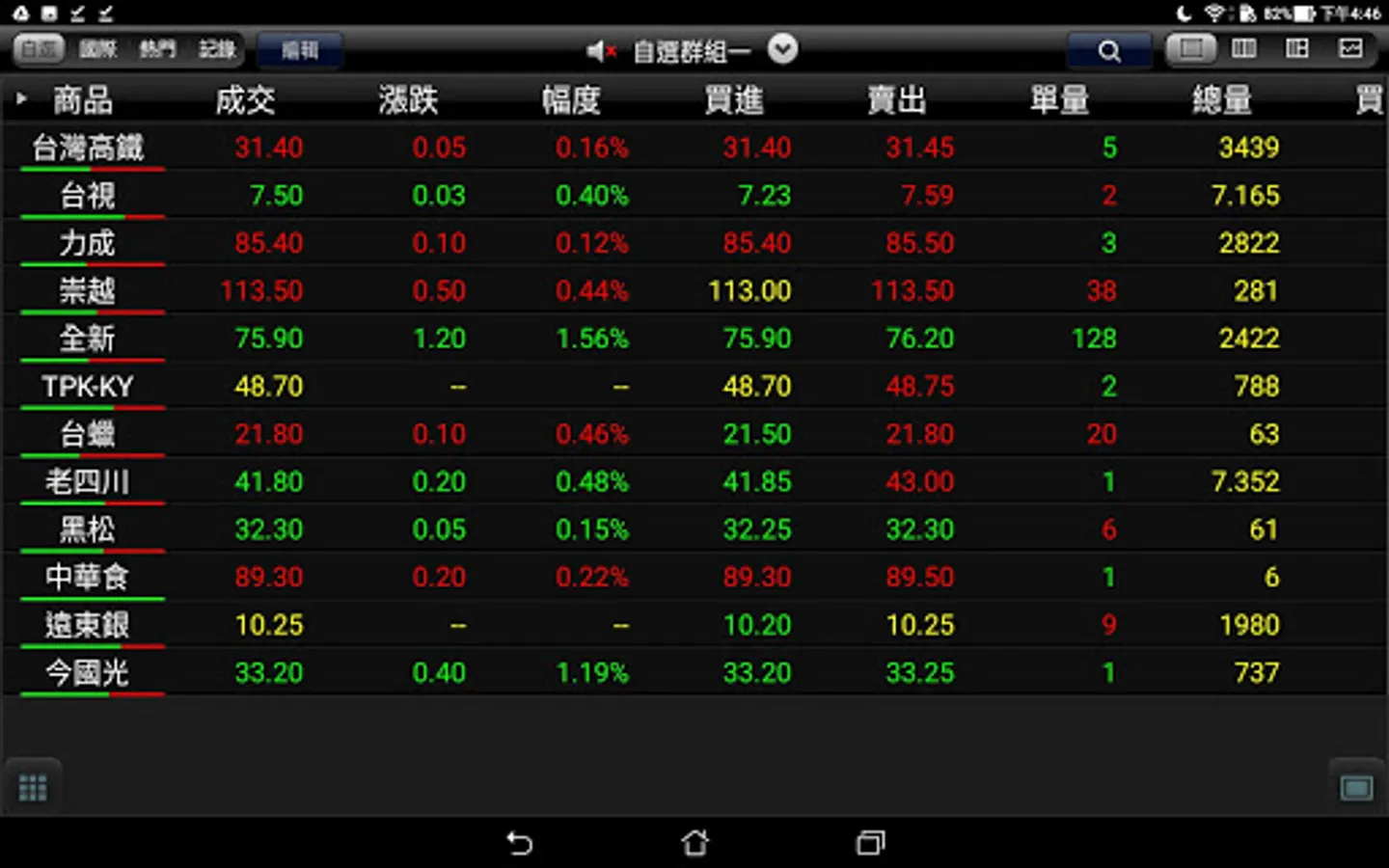Select the 128 single volume of 全新
This screenshot has width=1389, height=868.
coord(1094,339)
